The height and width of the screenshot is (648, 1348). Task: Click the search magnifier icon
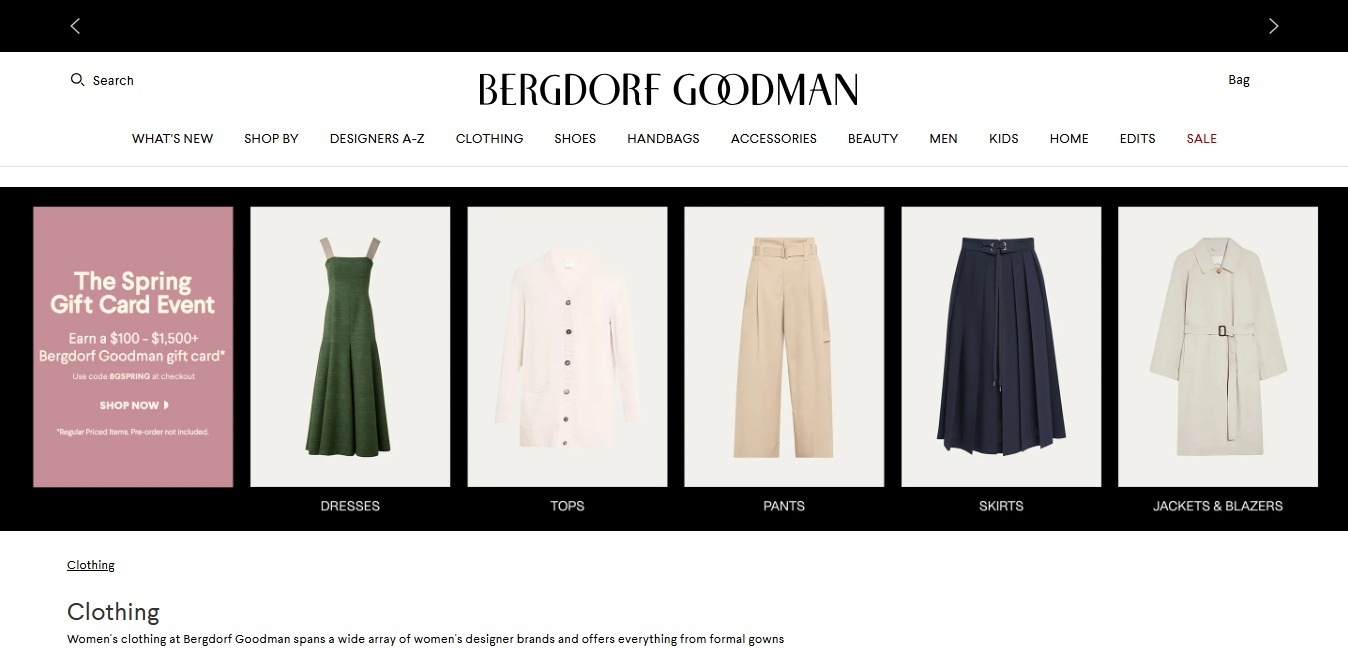[x=77, y=80]
